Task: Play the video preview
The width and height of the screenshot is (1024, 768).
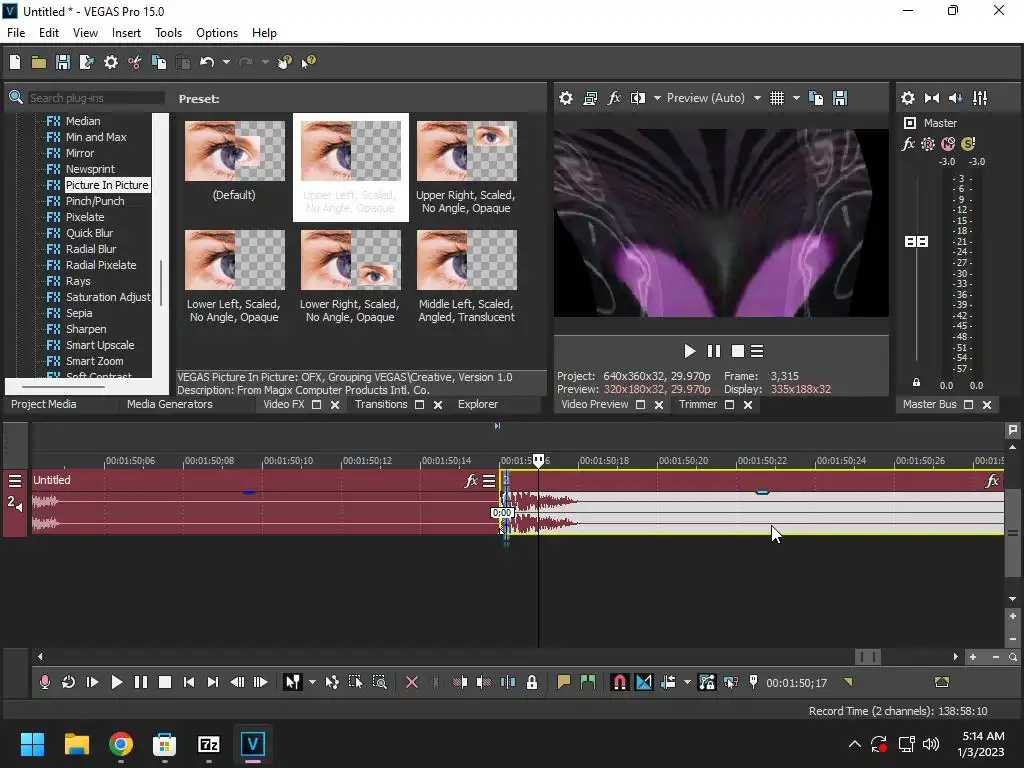Action: click(690, 351)
